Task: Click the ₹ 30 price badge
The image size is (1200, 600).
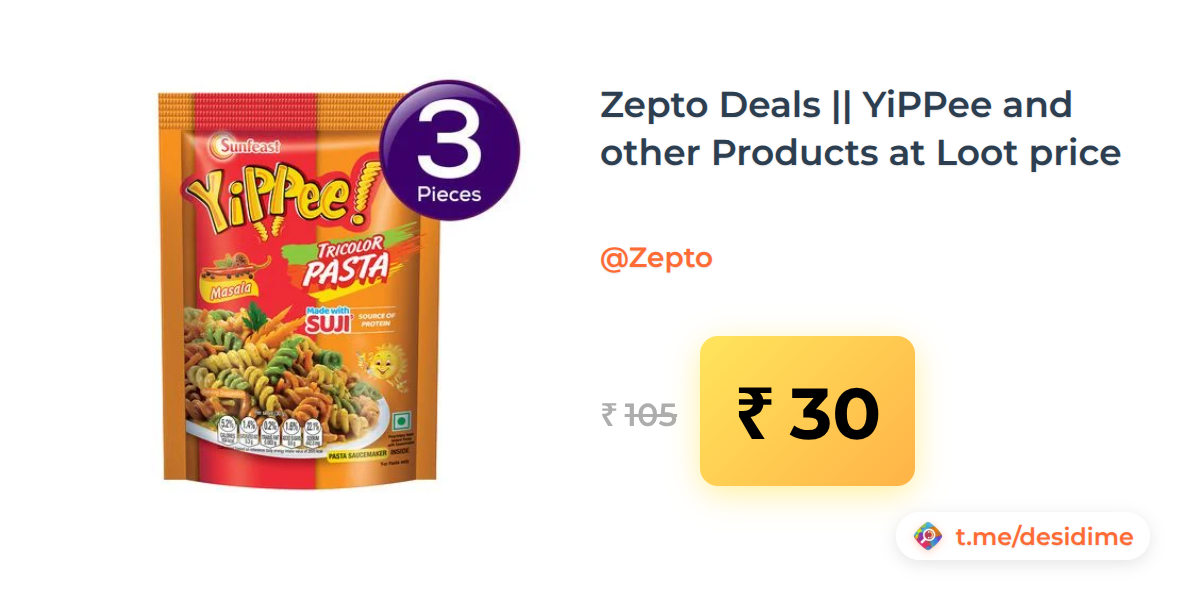Action: (807, 411)
